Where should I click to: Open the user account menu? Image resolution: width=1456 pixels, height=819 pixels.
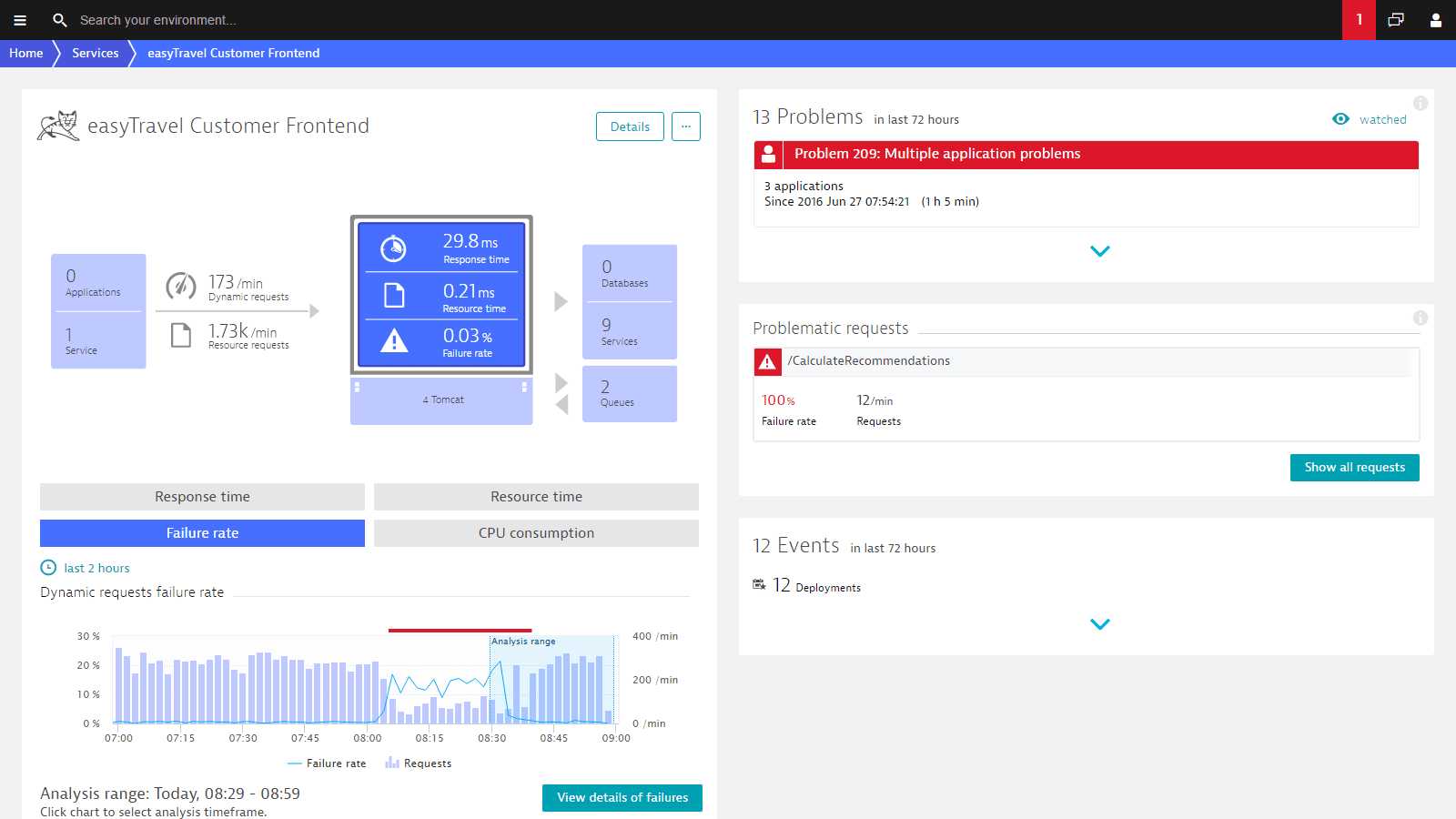1436,20
